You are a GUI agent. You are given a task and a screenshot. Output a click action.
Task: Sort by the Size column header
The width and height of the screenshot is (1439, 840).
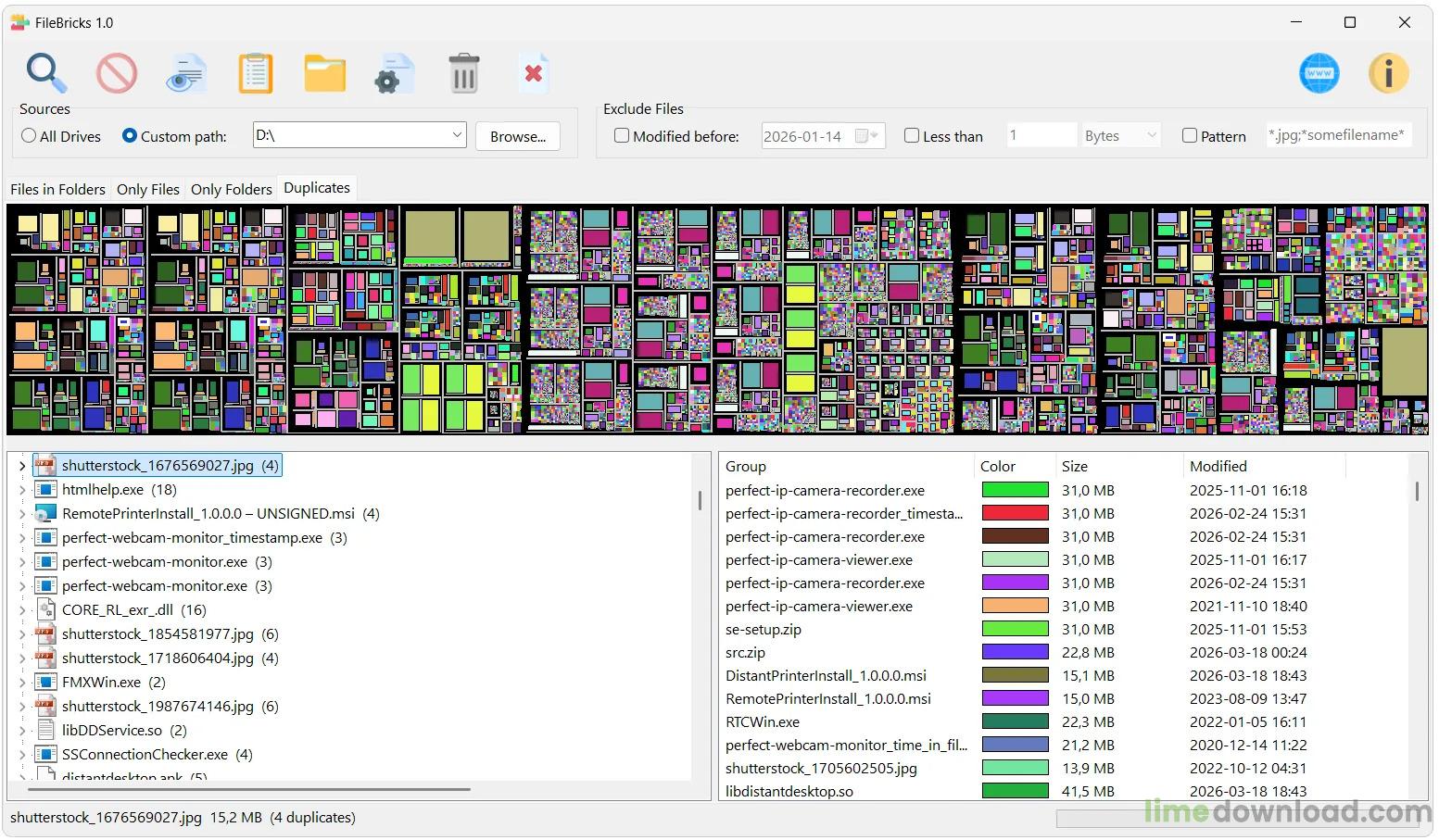(x=1119, y=466)
